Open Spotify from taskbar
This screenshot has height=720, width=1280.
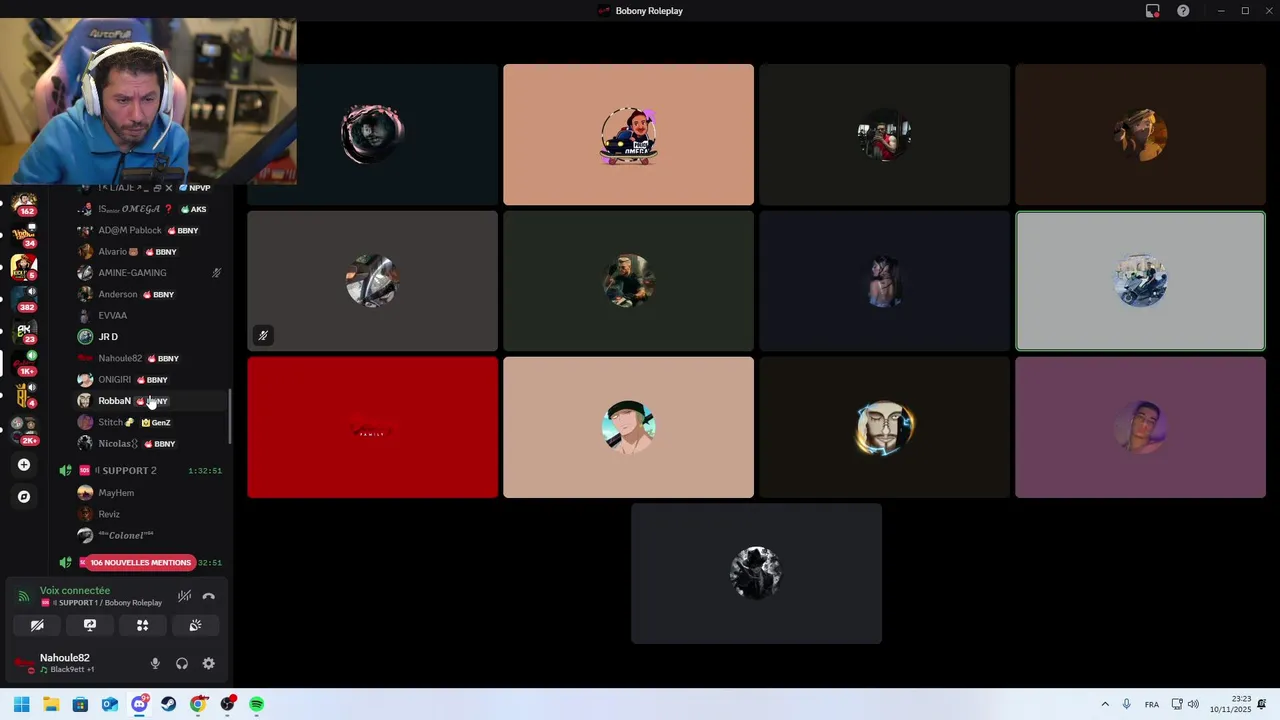(x=257, y=704)
